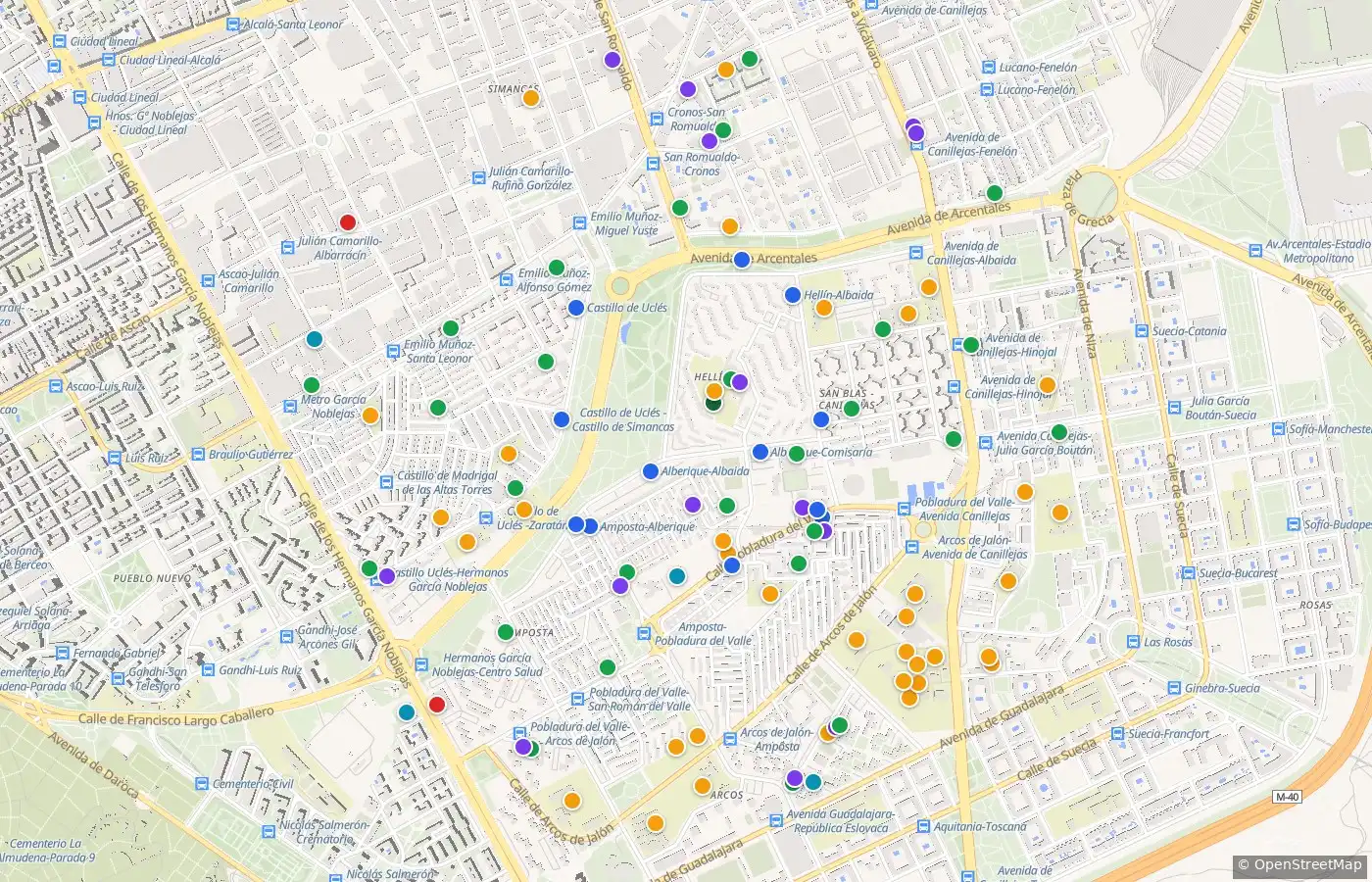Select the Ginebra-Suecia bus stop icon
Viewport: 1372px width, 882px height.
pyautogui.click(x=1174, y=688)
